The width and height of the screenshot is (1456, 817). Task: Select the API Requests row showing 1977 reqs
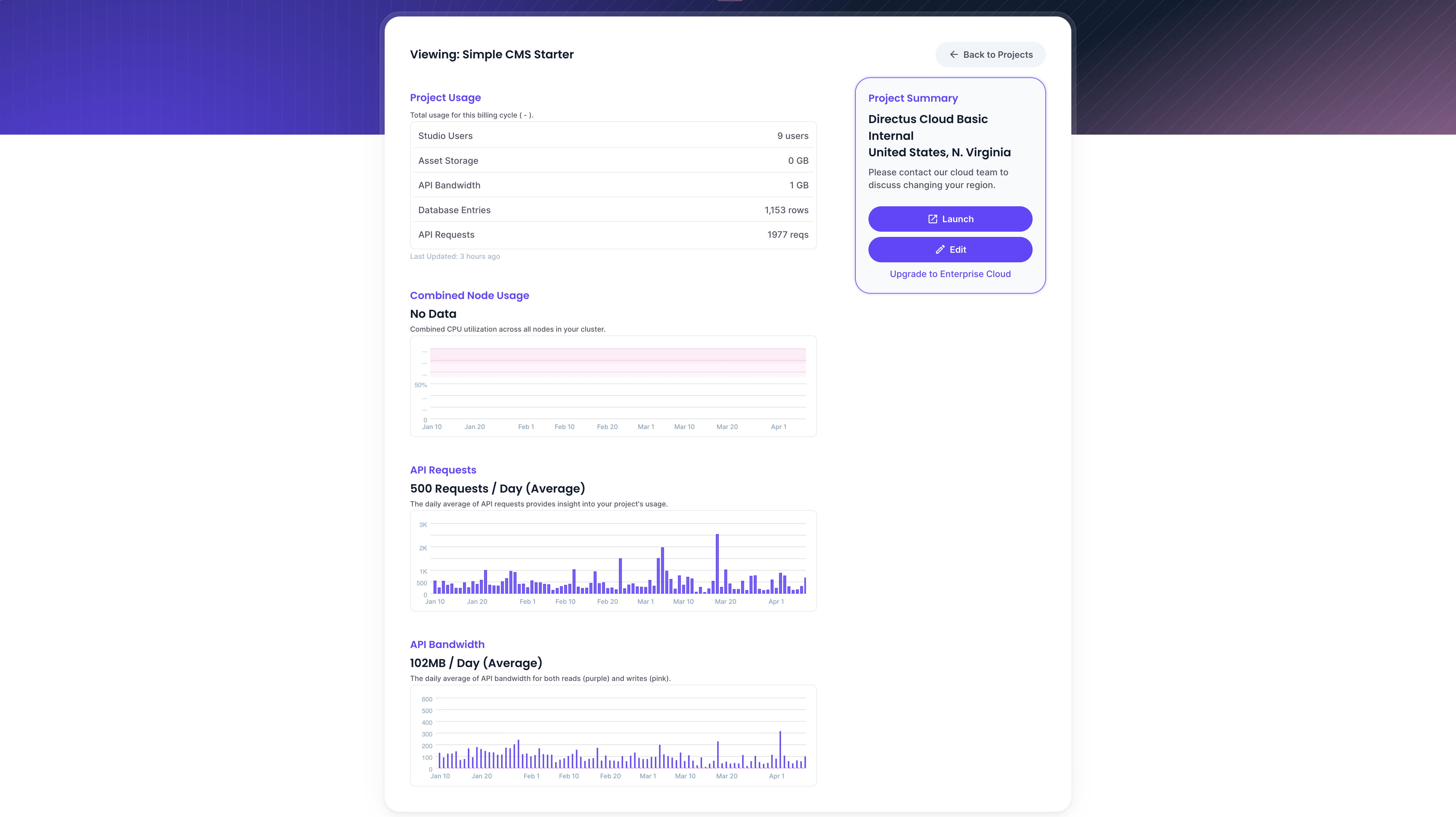613,235
